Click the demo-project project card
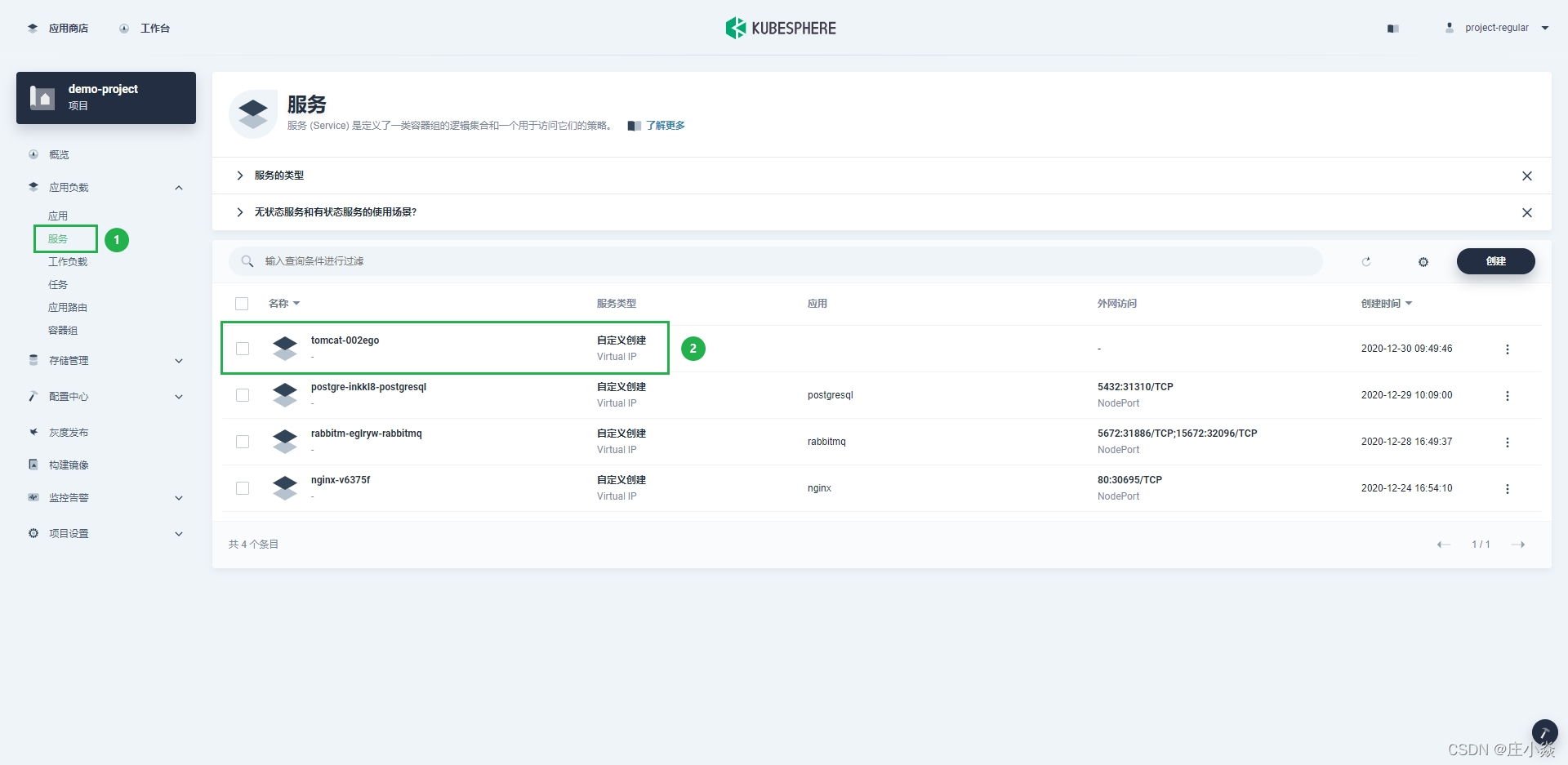This screenshot has width=1568, height=765. 106,98
